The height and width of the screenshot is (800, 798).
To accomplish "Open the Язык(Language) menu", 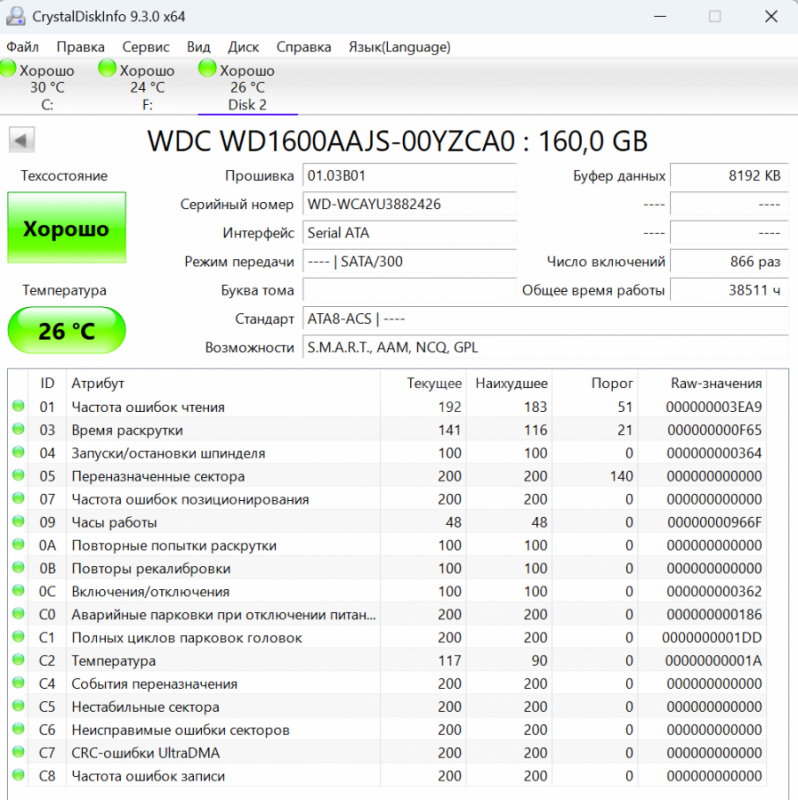I will coord(400,47).
